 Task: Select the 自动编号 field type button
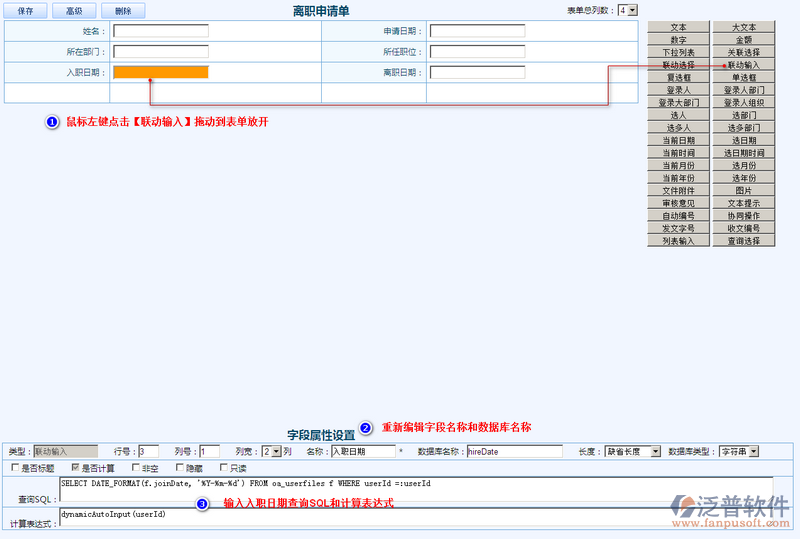pos(679,216)
